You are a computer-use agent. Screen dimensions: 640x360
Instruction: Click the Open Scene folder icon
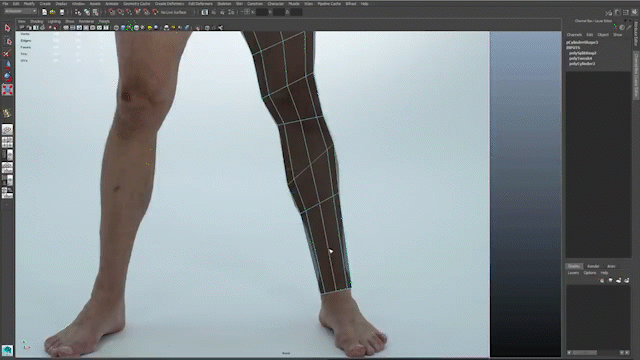click(x=53, y=12)
